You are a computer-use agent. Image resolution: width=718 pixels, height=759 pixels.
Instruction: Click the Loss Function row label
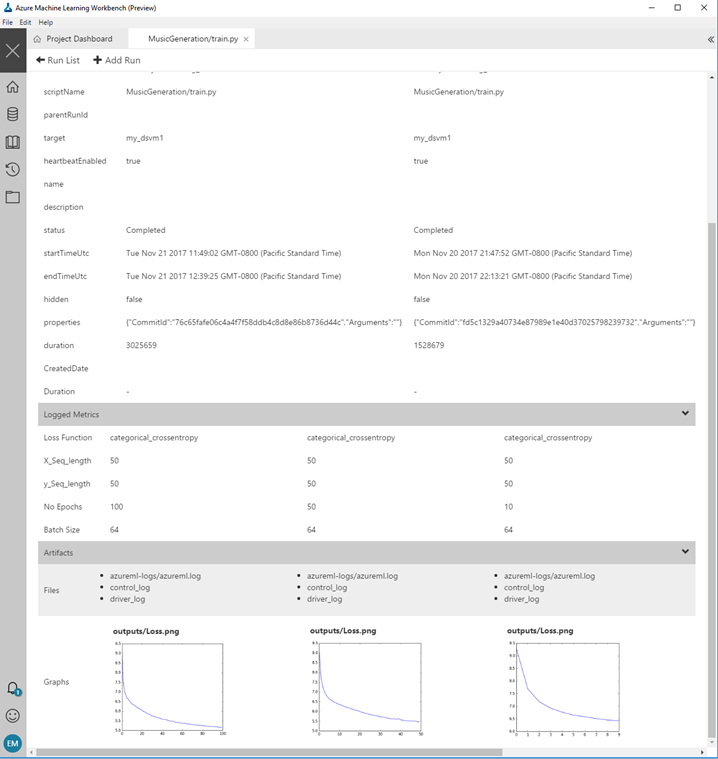(68, 438)
